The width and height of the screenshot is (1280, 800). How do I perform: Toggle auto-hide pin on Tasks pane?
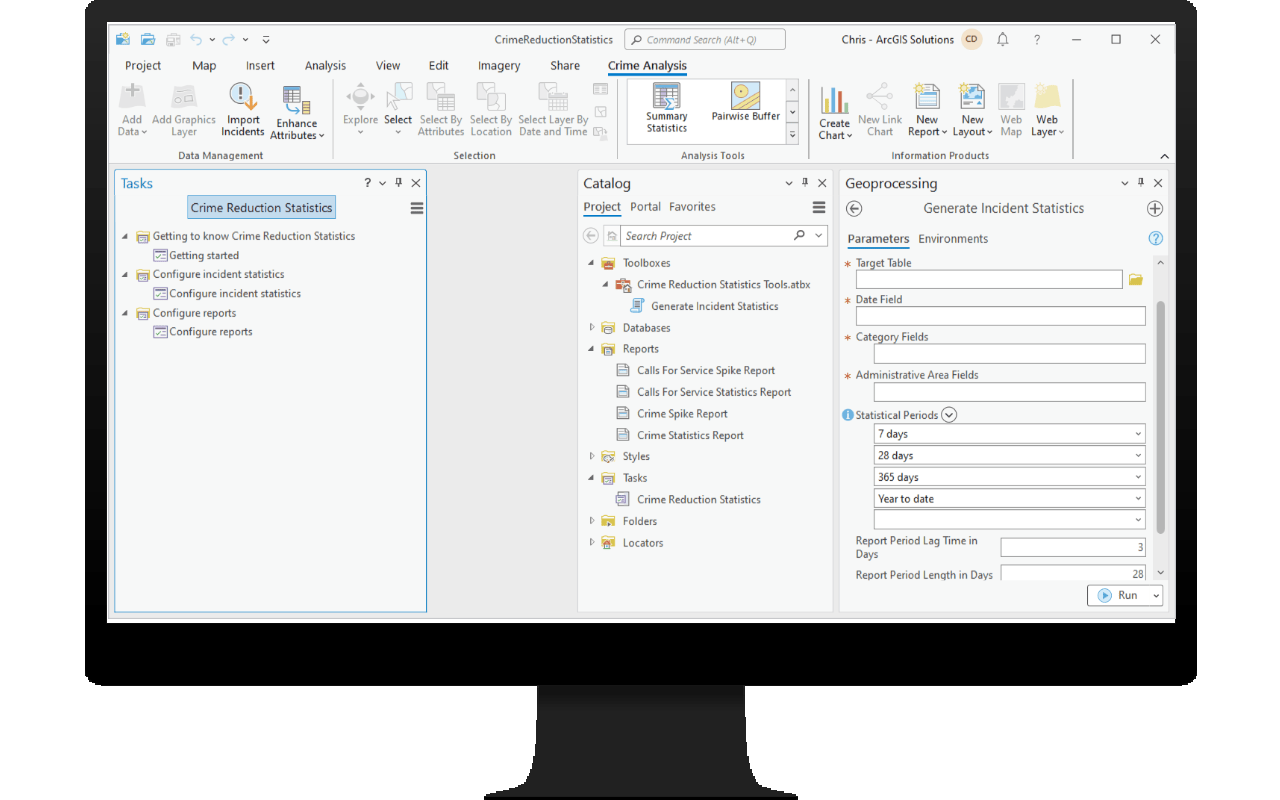coord(398,183)
